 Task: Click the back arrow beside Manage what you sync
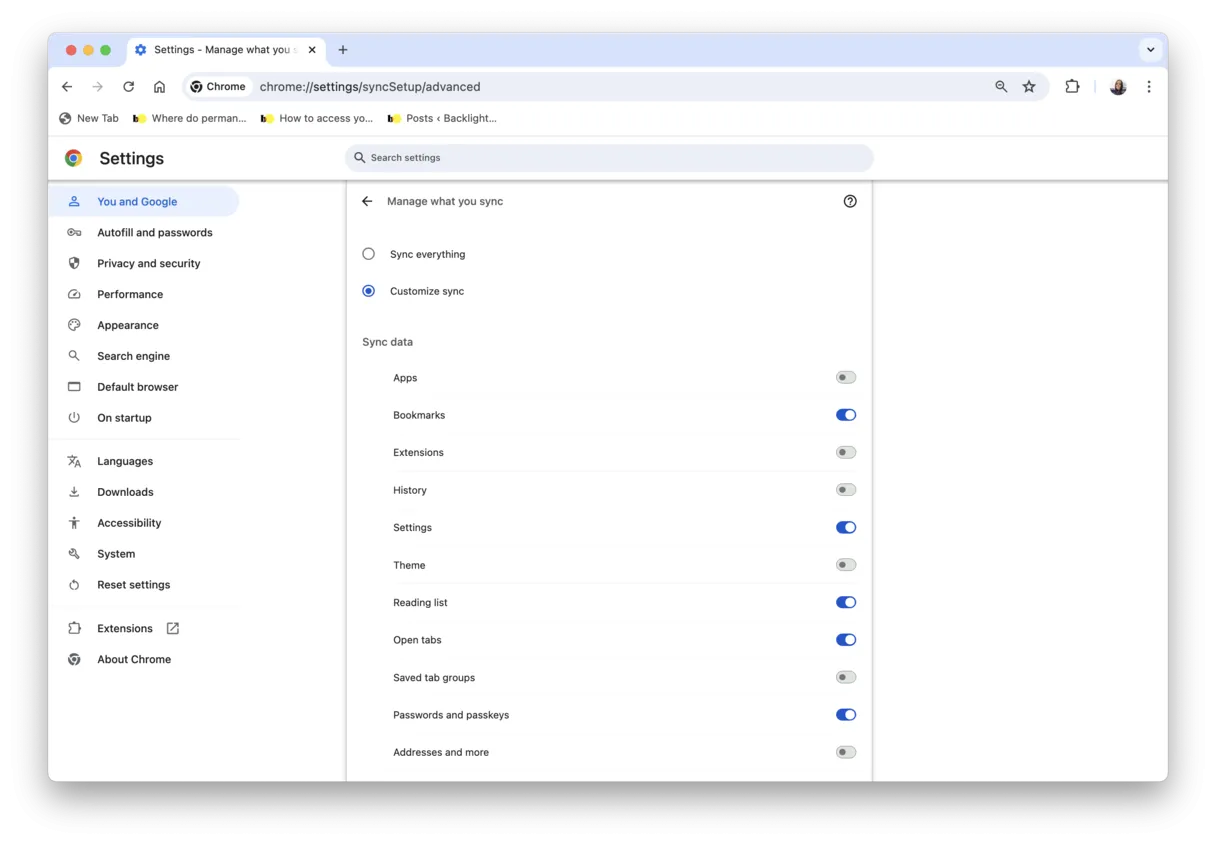coord(367,201)
